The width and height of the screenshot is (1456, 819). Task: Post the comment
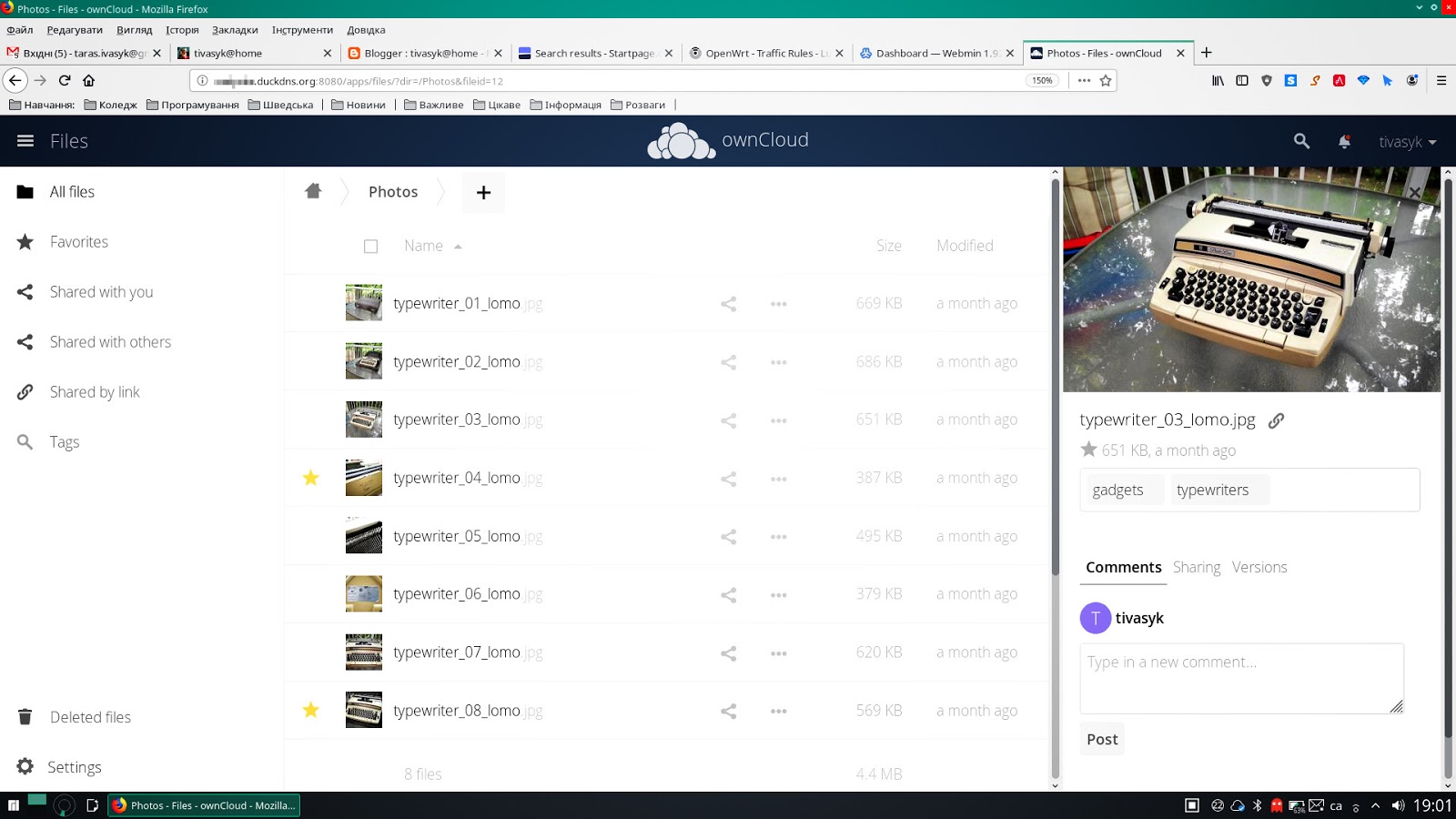click(x=1102, y=739)
